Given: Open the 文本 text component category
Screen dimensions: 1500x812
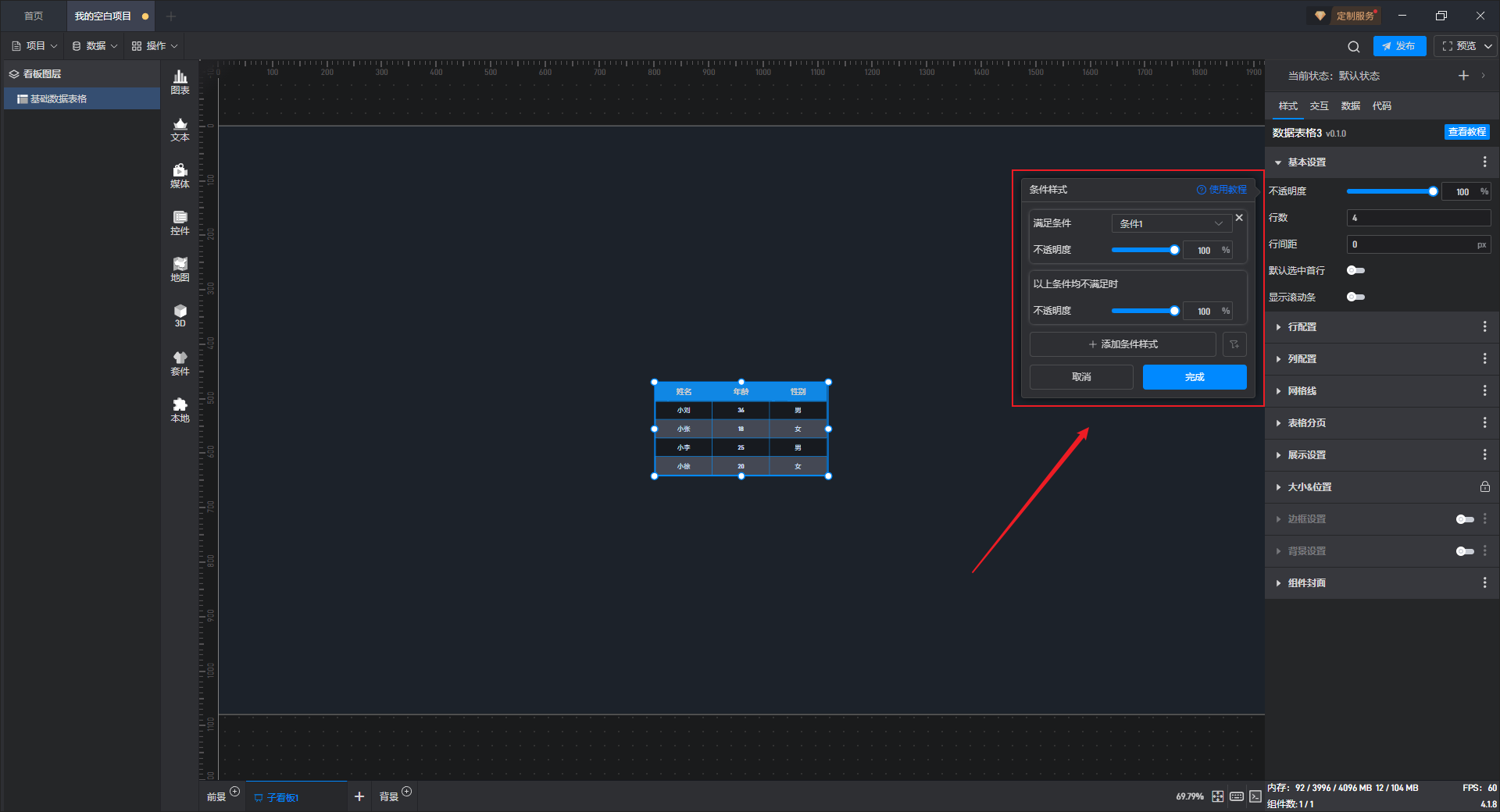Looking at the screenshot, I should pos(180,129).
